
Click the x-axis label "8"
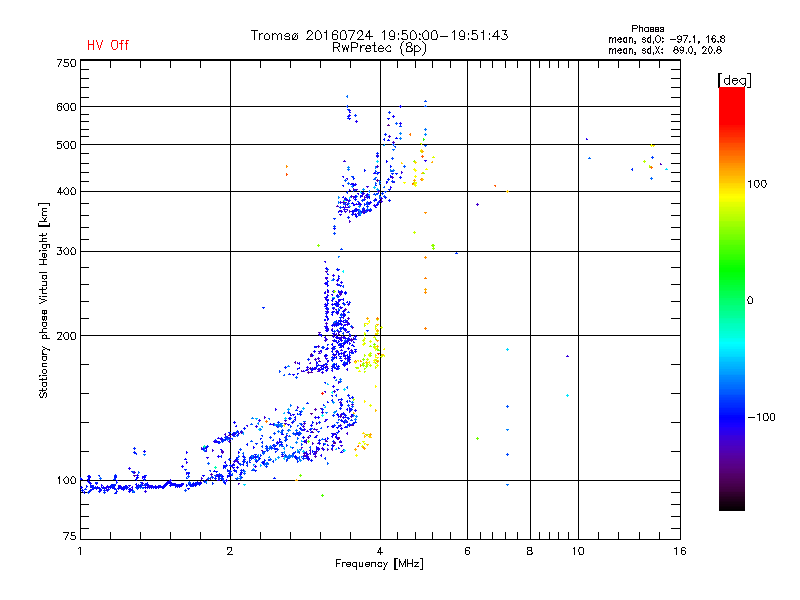coord(530,551)
